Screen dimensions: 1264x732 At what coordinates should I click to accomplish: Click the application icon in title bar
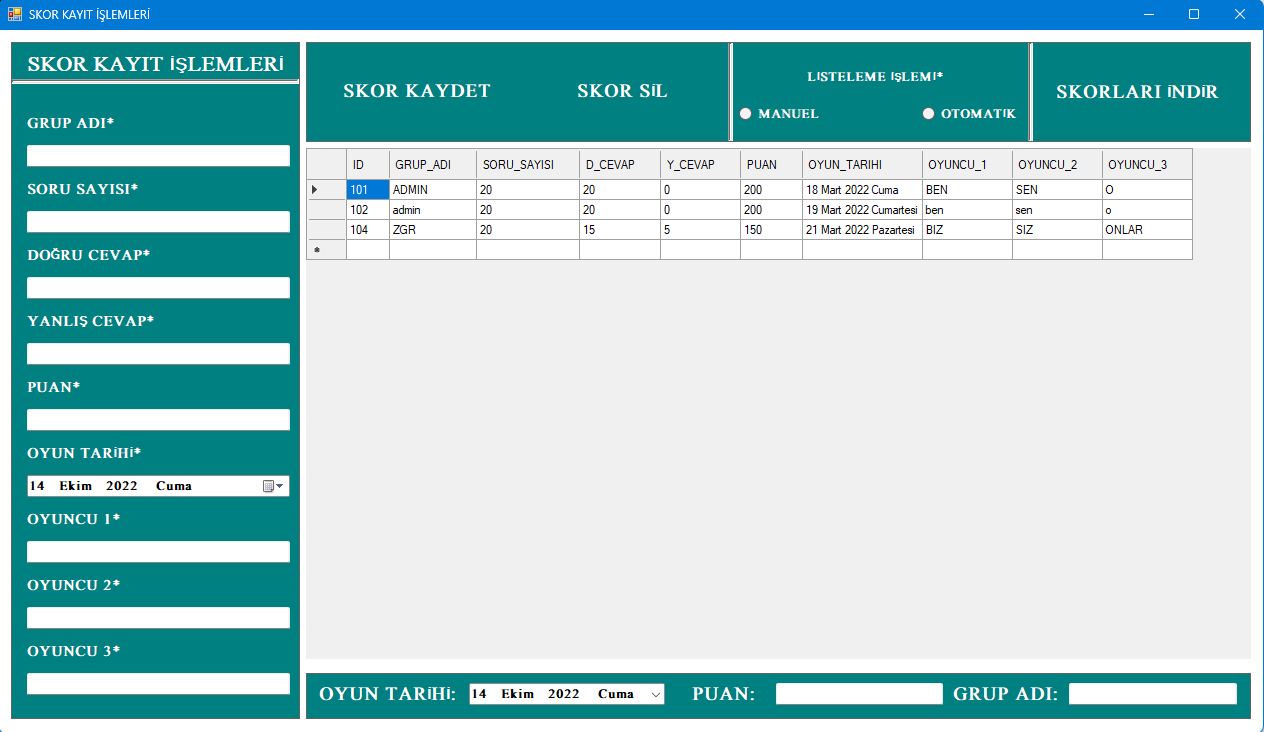coord(15,15)
